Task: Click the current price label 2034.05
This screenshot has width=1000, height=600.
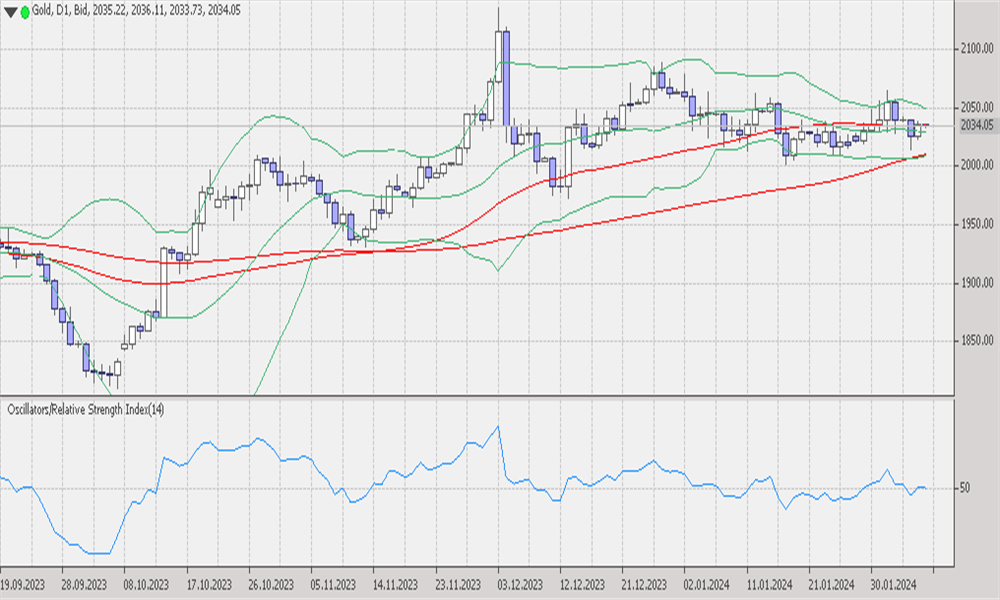Action: coord(976,125)
